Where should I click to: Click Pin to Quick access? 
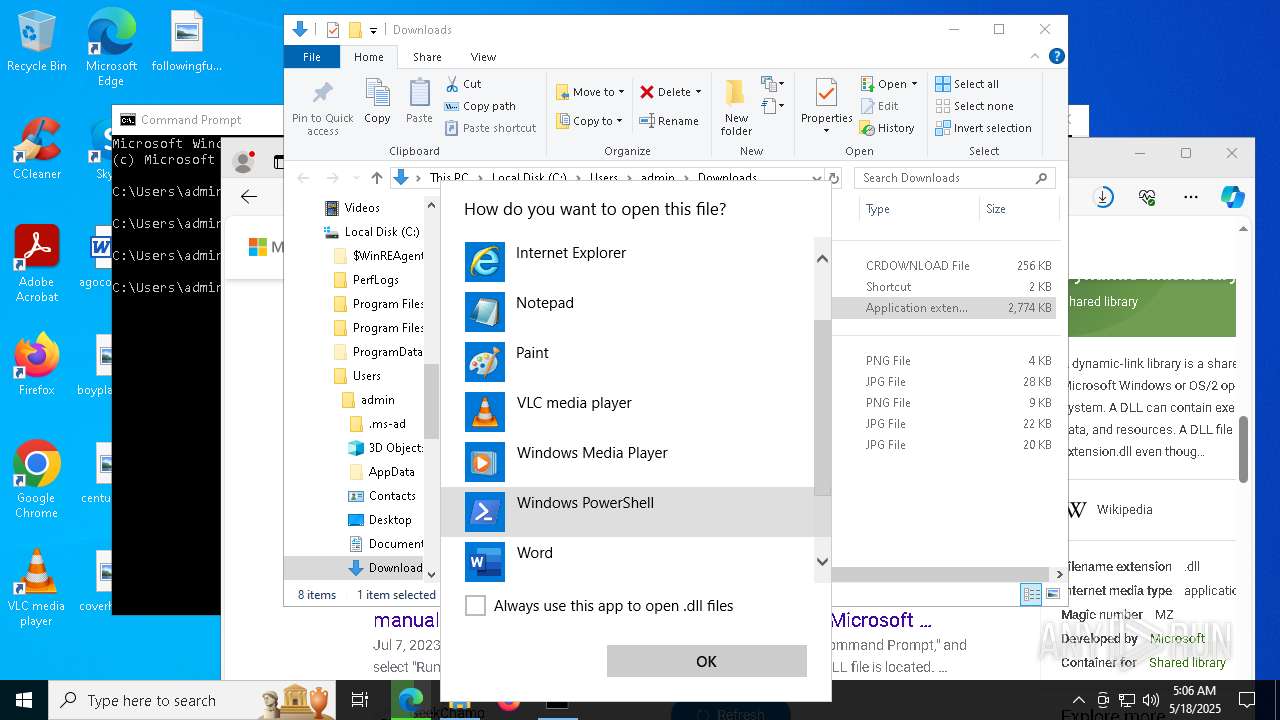click(x=322, y=108)
